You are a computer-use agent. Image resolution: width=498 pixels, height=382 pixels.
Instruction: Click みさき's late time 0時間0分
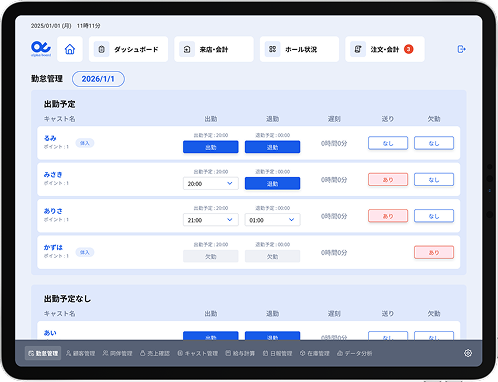[x=334, y=180]
